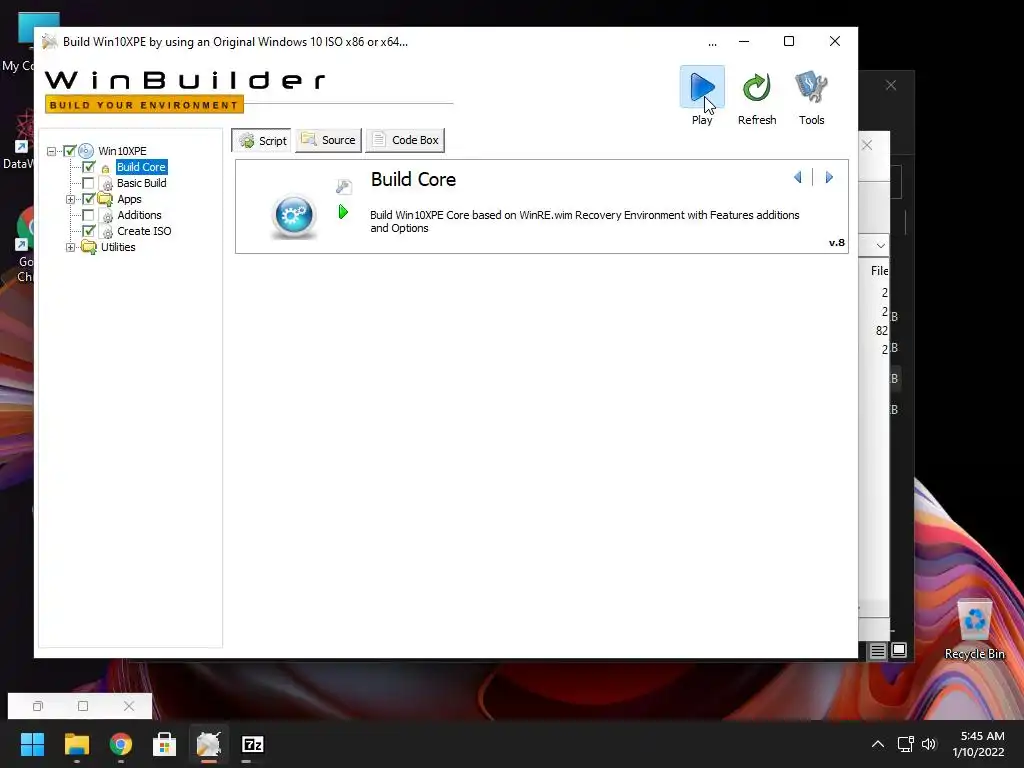Viewport: 1024px width, 768px height.
Task: Expand the Apps tree node
Action: click(70, 199)
